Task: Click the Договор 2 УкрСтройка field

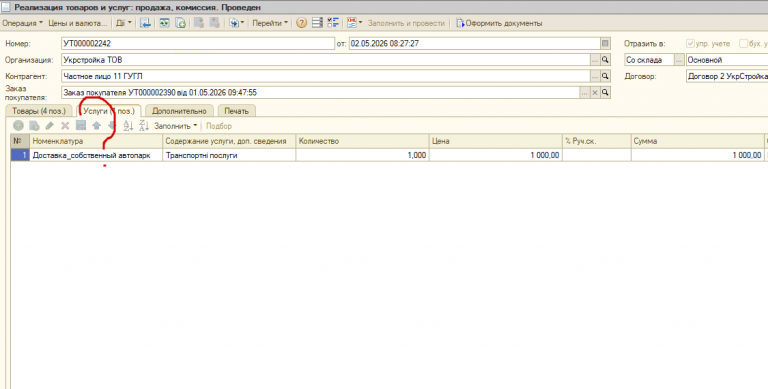Action: click(x=727, y=76)
